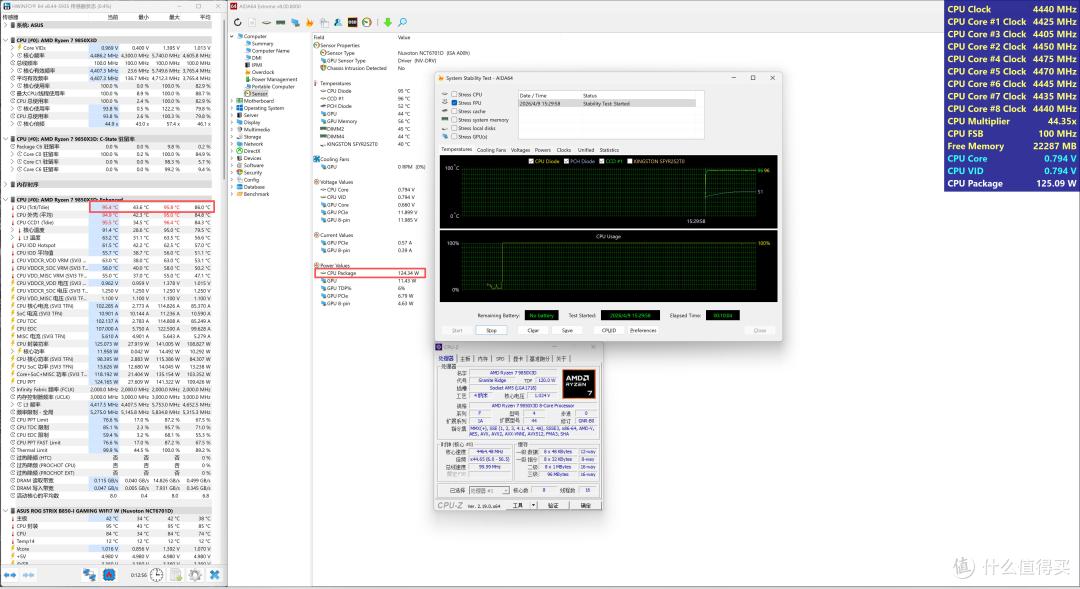Click the magnifier search icon in AIDA64 toolbar
The height and width of the screenshot is (589, 1080).
[x=402, y=22]
